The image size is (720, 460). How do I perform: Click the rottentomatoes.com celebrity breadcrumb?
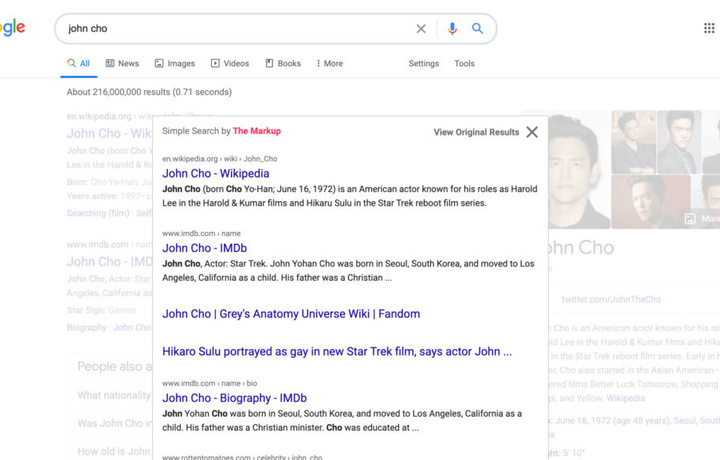[242, 457]
